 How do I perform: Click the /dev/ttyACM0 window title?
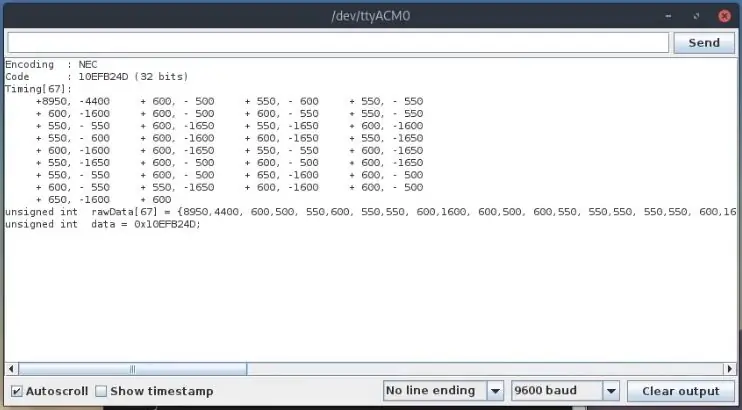pyautogui.click(x=370, y=16)
